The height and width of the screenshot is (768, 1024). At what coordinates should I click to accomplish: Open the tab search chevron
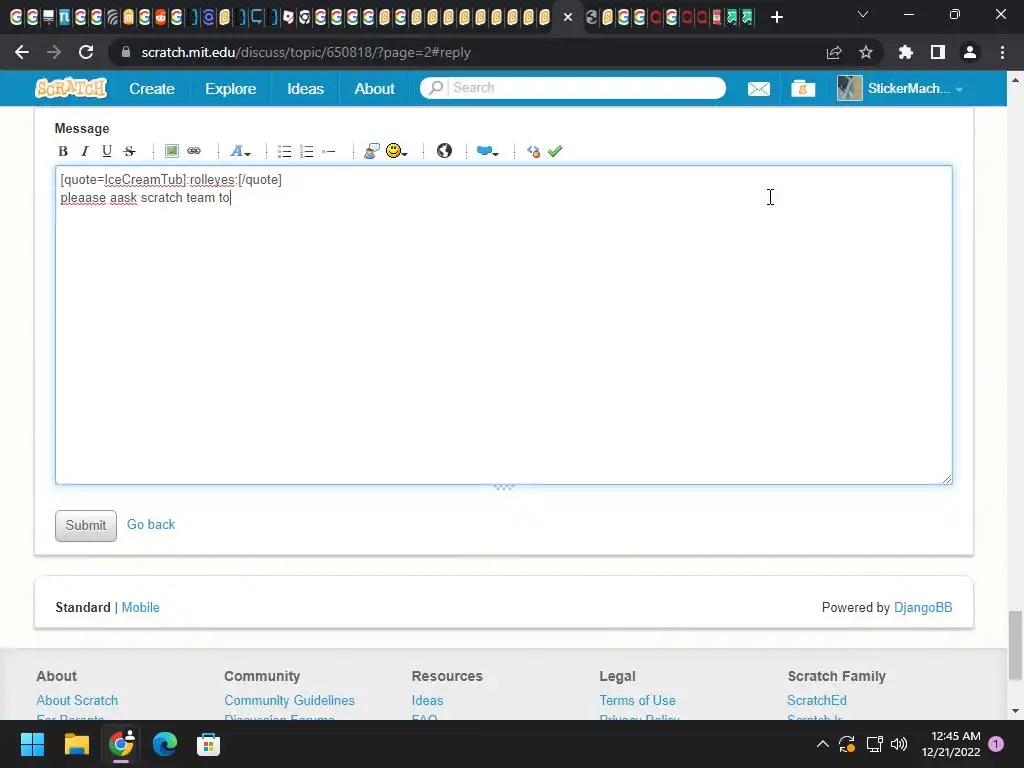click(863, 14)
